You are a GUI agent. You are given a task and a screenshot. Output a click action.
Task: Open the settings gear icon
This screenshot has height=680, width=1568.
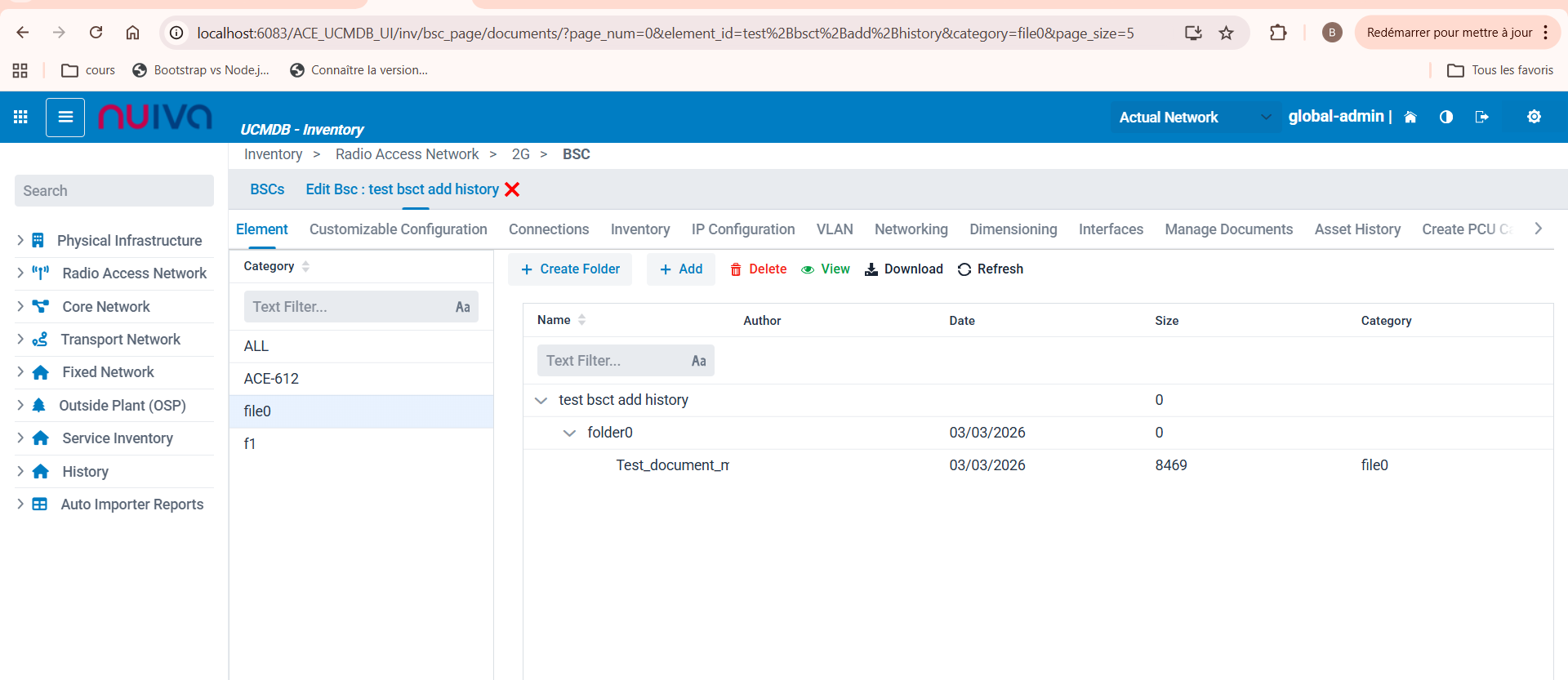[x=1534, y=117]
